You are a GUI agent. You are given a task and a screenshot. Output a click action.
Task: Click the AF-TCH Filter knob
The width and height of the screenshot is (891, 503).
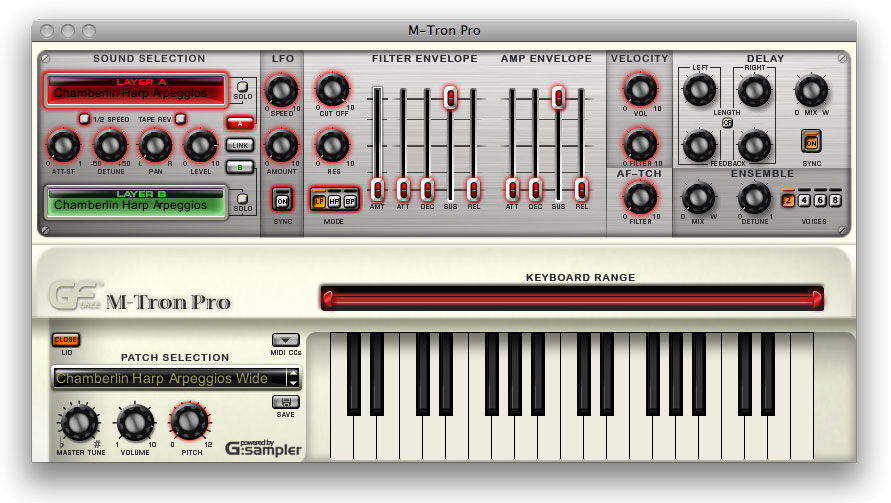click(640, 197)
